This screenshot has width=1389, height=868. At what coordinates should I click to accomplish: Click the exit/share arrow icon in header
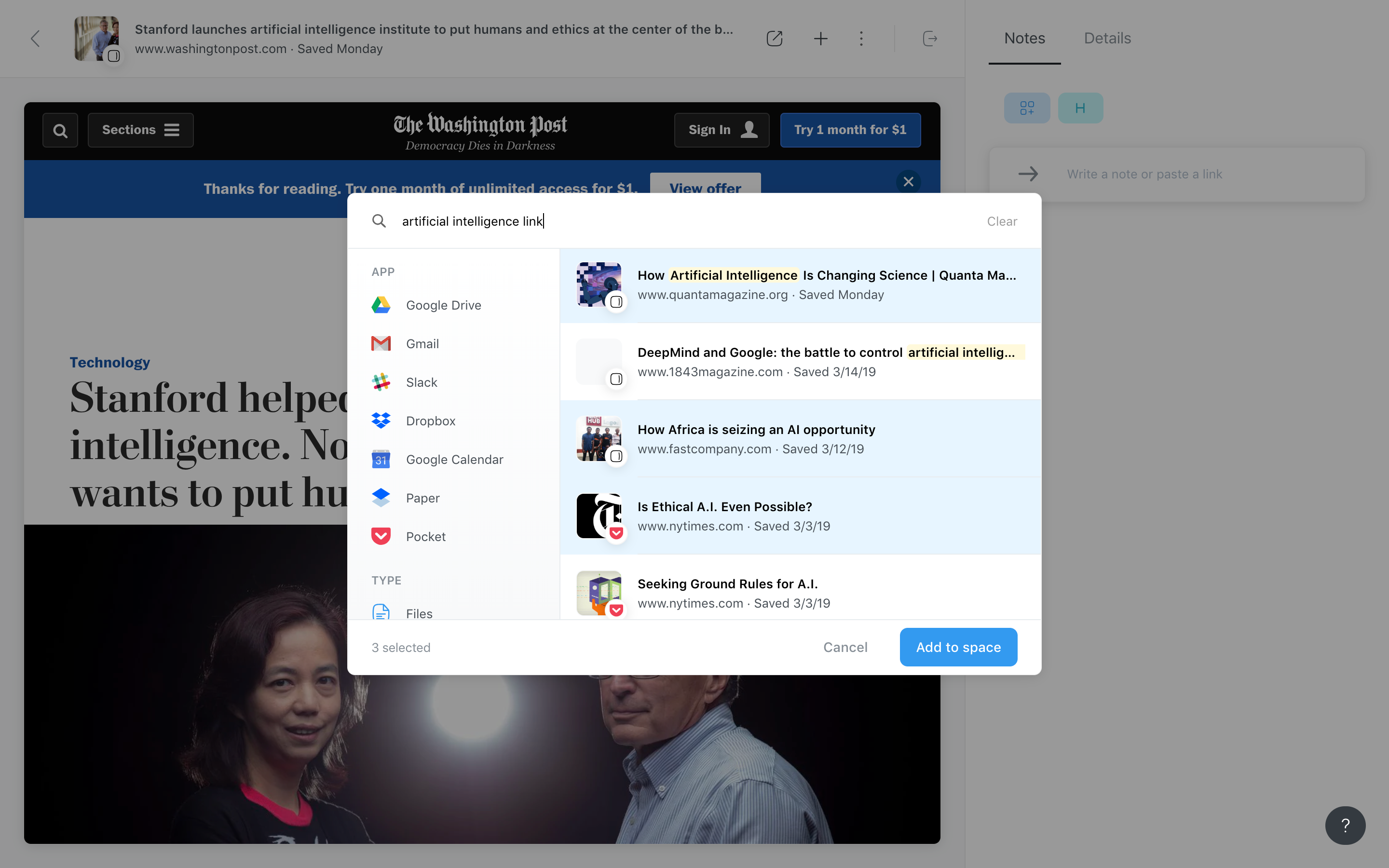click(x=930, y=39)
